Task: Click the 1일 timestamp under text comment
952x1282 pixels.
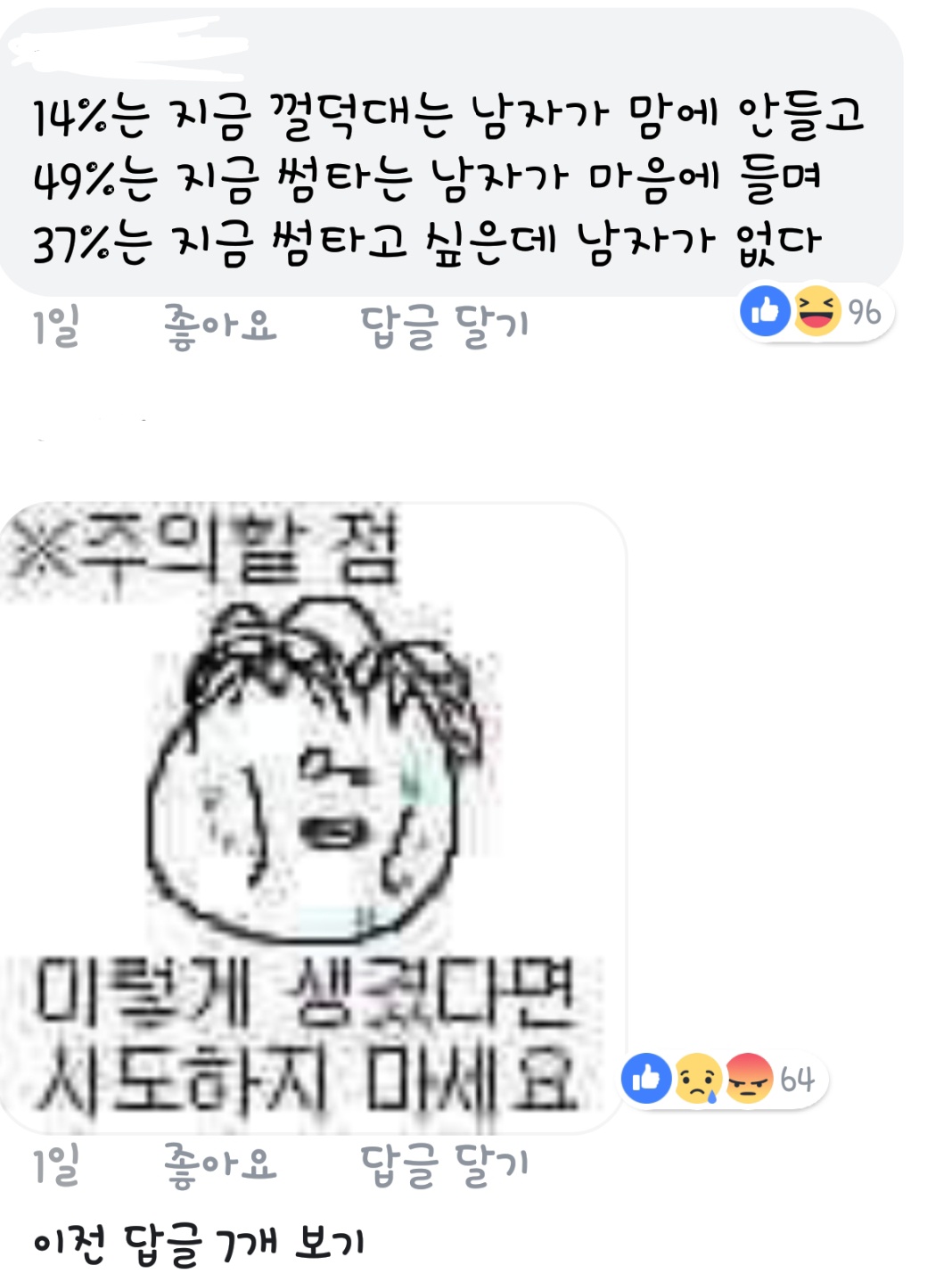Action: click(56, 325)
